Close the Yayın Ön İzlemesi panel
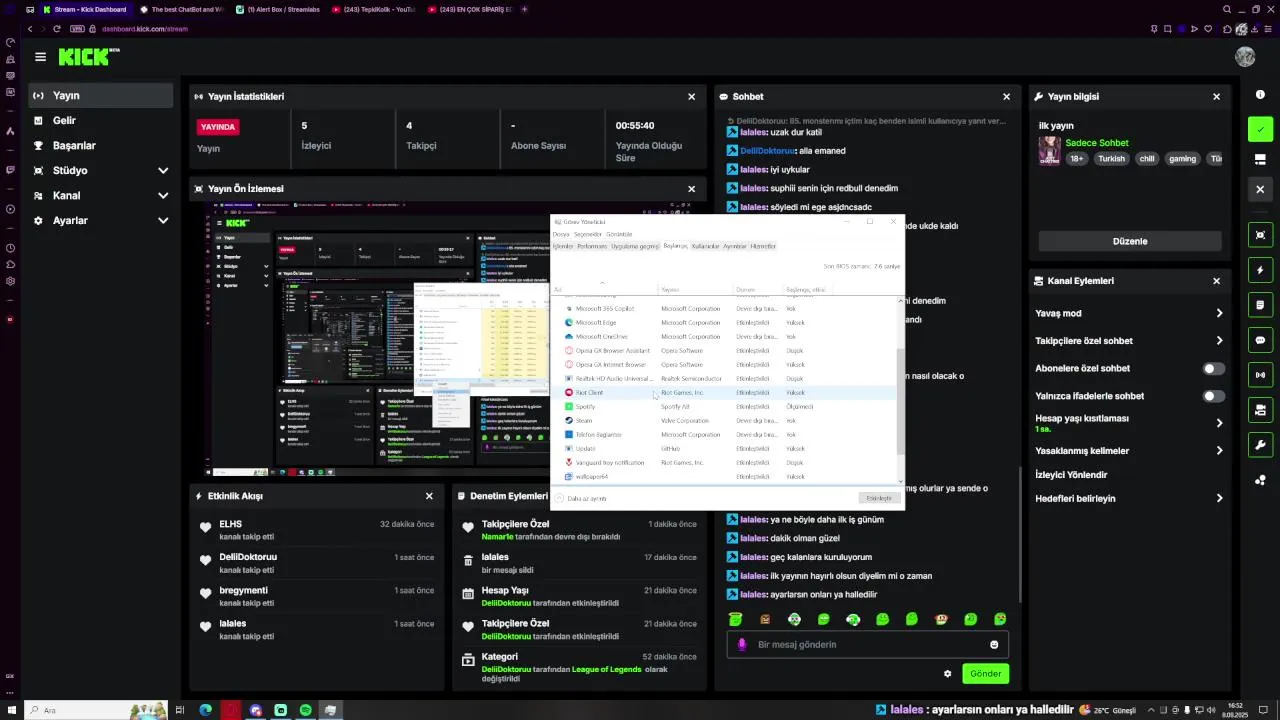The height and width of the screenshot is (720, 1280). click(x=691, y=189)
